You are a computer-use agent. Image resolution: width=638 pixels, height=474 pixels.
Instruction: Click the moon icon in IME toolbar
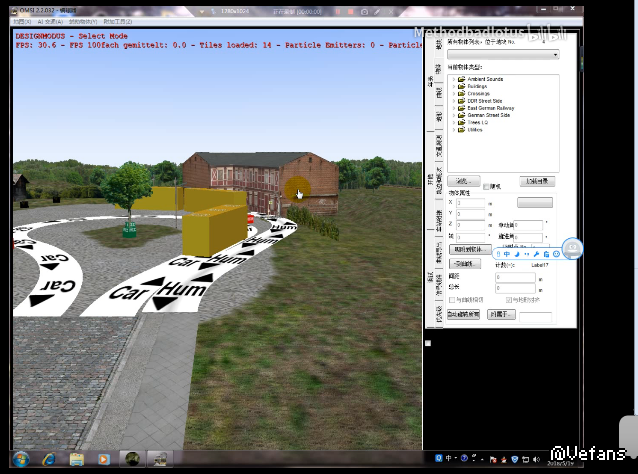tap(518, 254)
